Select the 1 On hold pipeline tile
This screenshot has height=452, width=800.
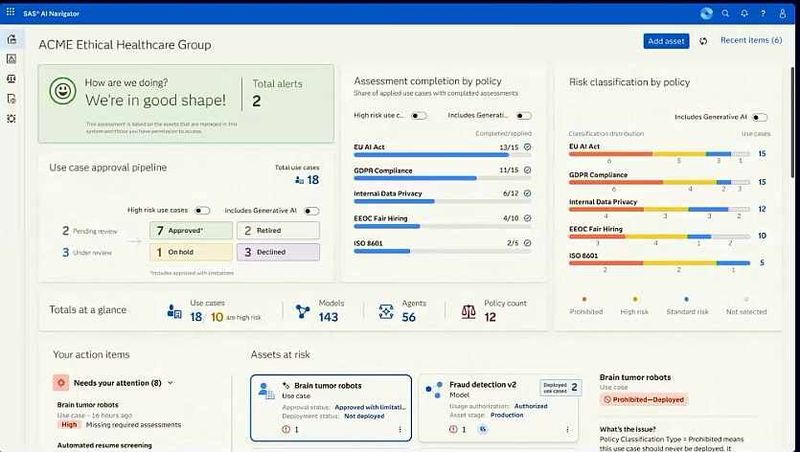(191, 252)
